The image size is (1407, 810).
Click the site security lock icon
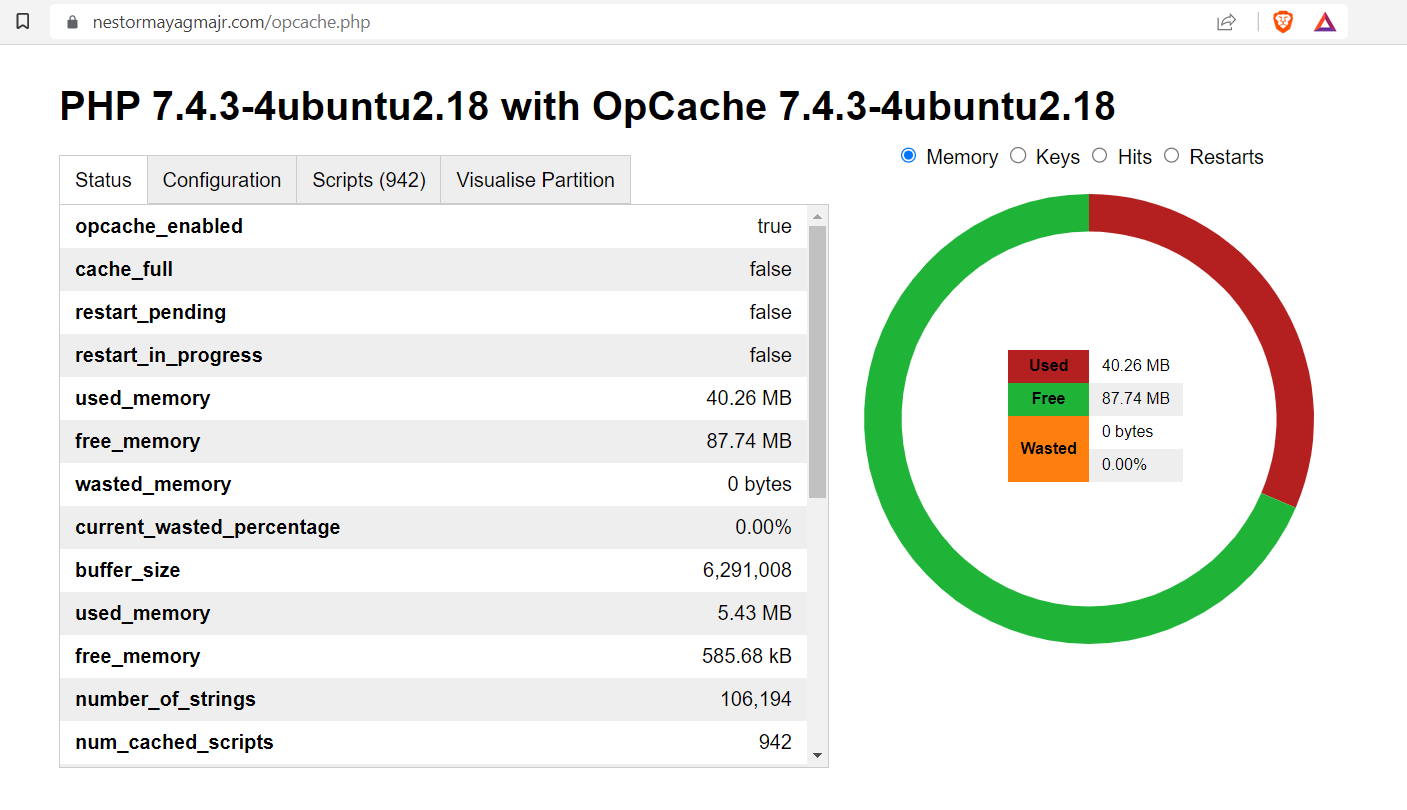71,20
